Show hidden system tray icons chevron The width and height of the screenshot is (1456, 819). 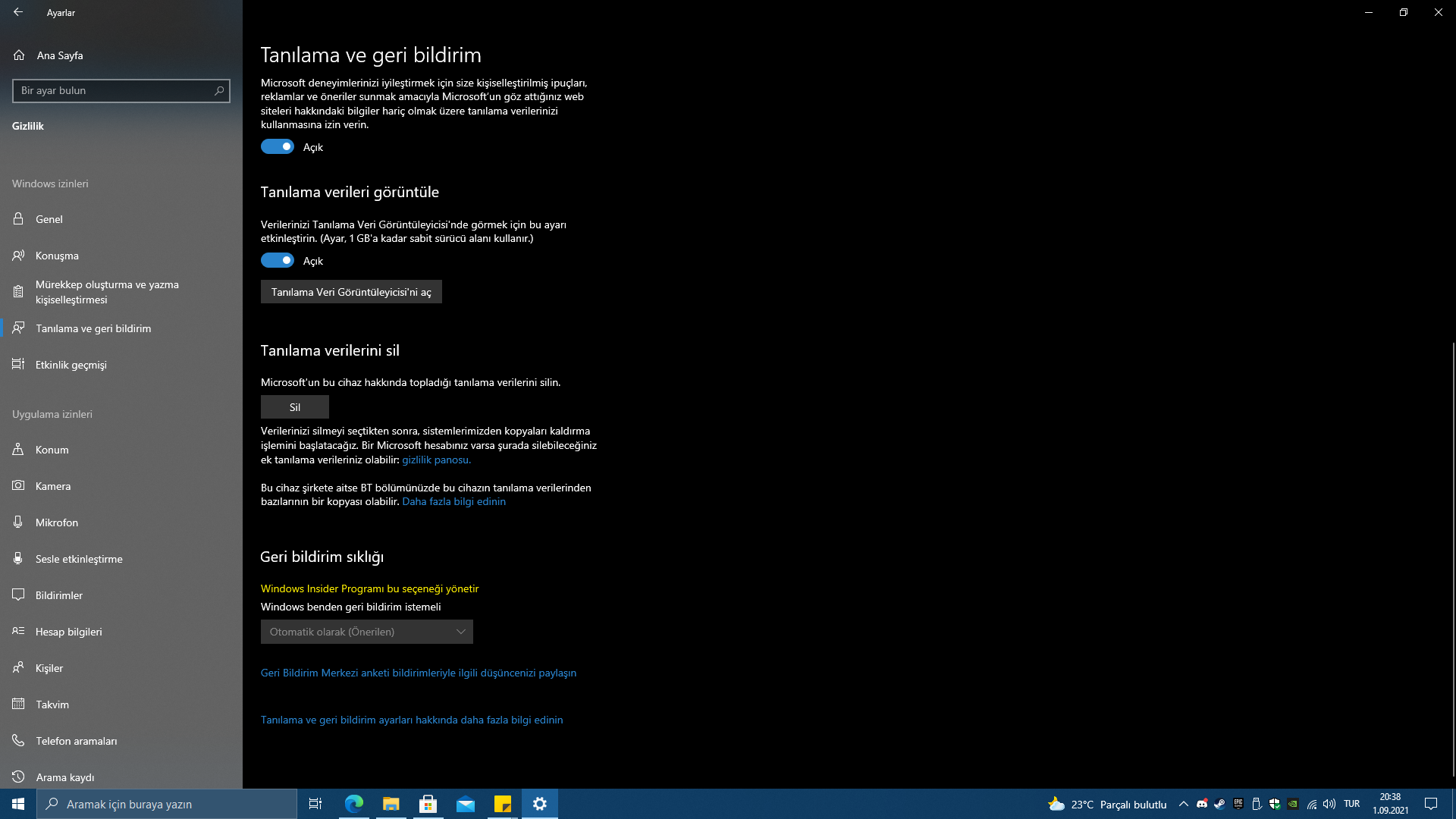point(1183,804)
